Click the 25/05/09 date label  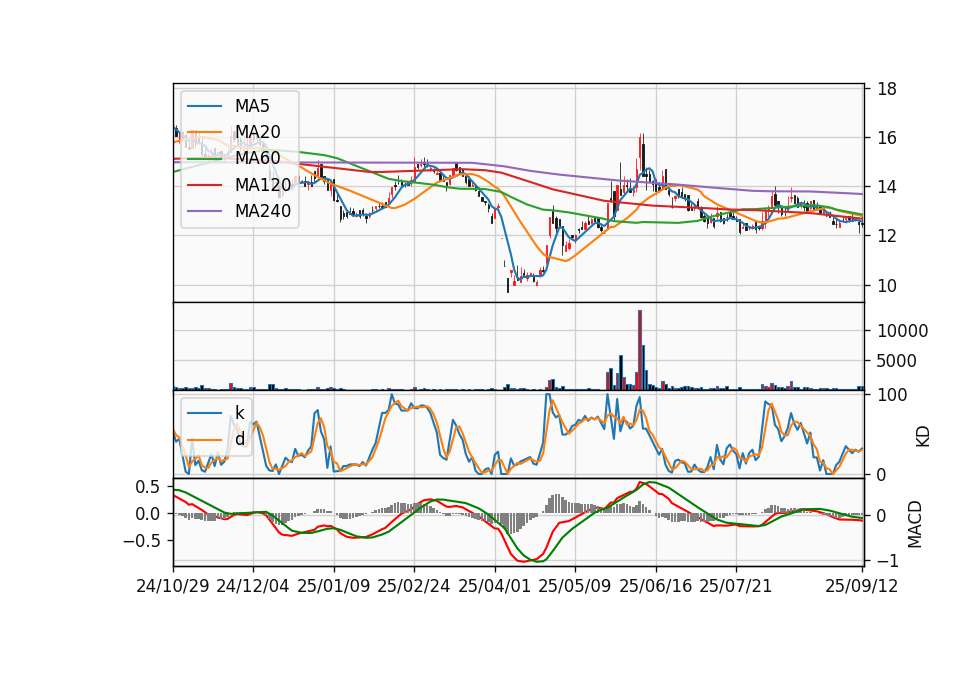click(575, 586)
